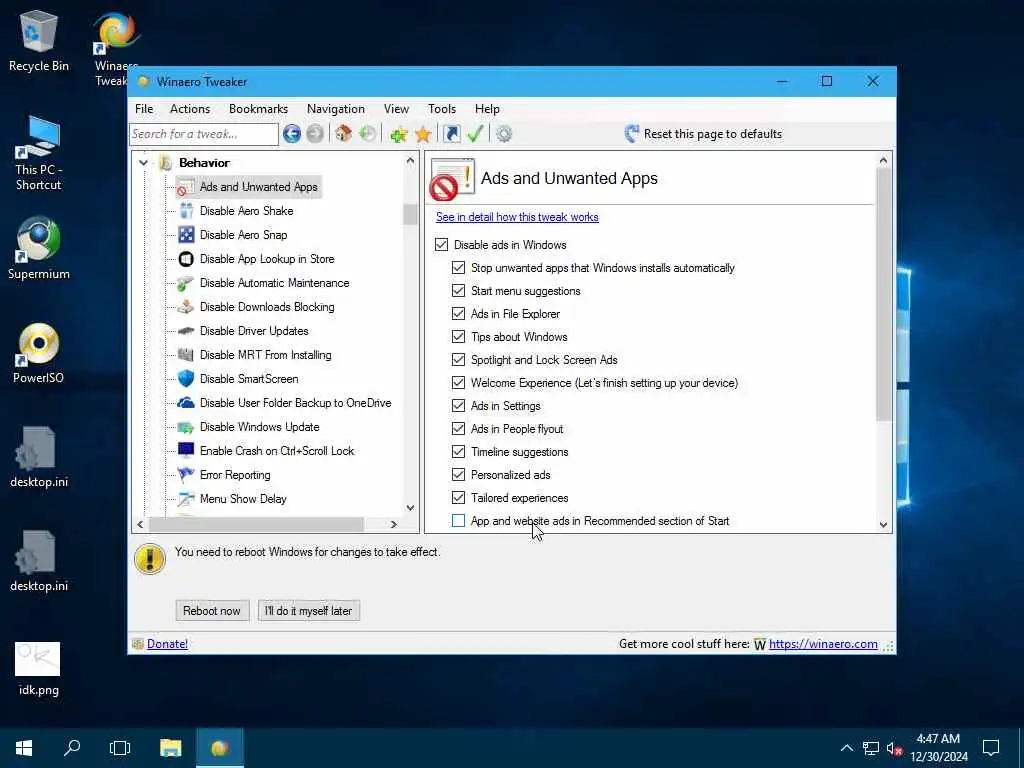The width and height of the screenshot is (1024, 768).
Task: Click tree horizontal scroll left arrow
Action: 140,524
